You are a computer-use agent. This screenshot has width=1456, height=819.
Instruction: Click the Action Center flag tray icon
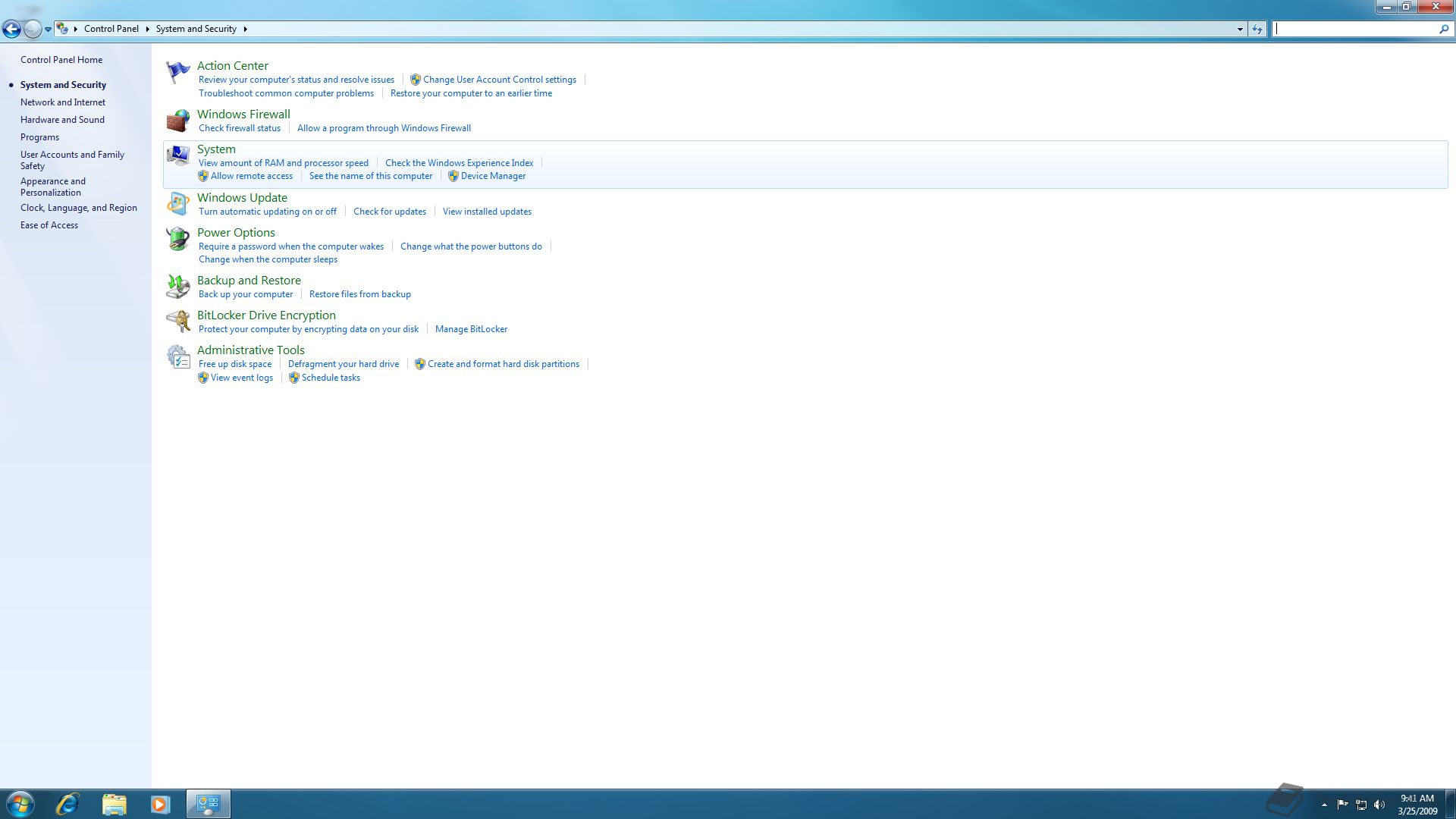pos(1343,805)
